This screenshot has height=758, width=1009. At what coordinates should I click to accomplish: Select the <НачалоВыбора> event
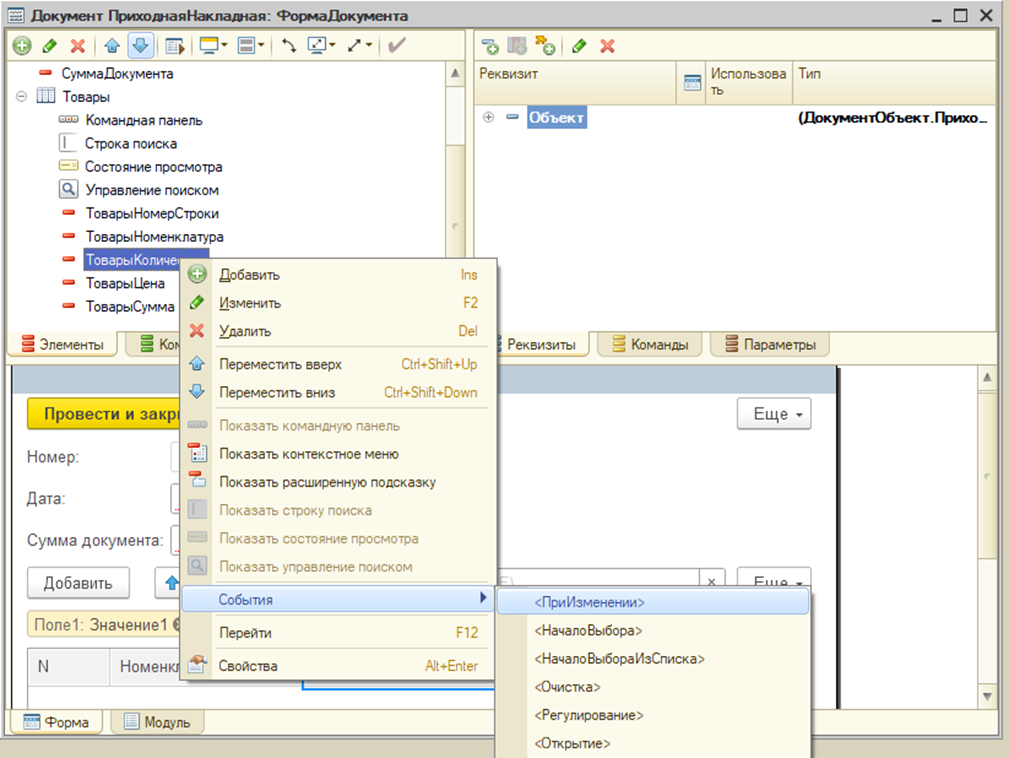point(653,631)
